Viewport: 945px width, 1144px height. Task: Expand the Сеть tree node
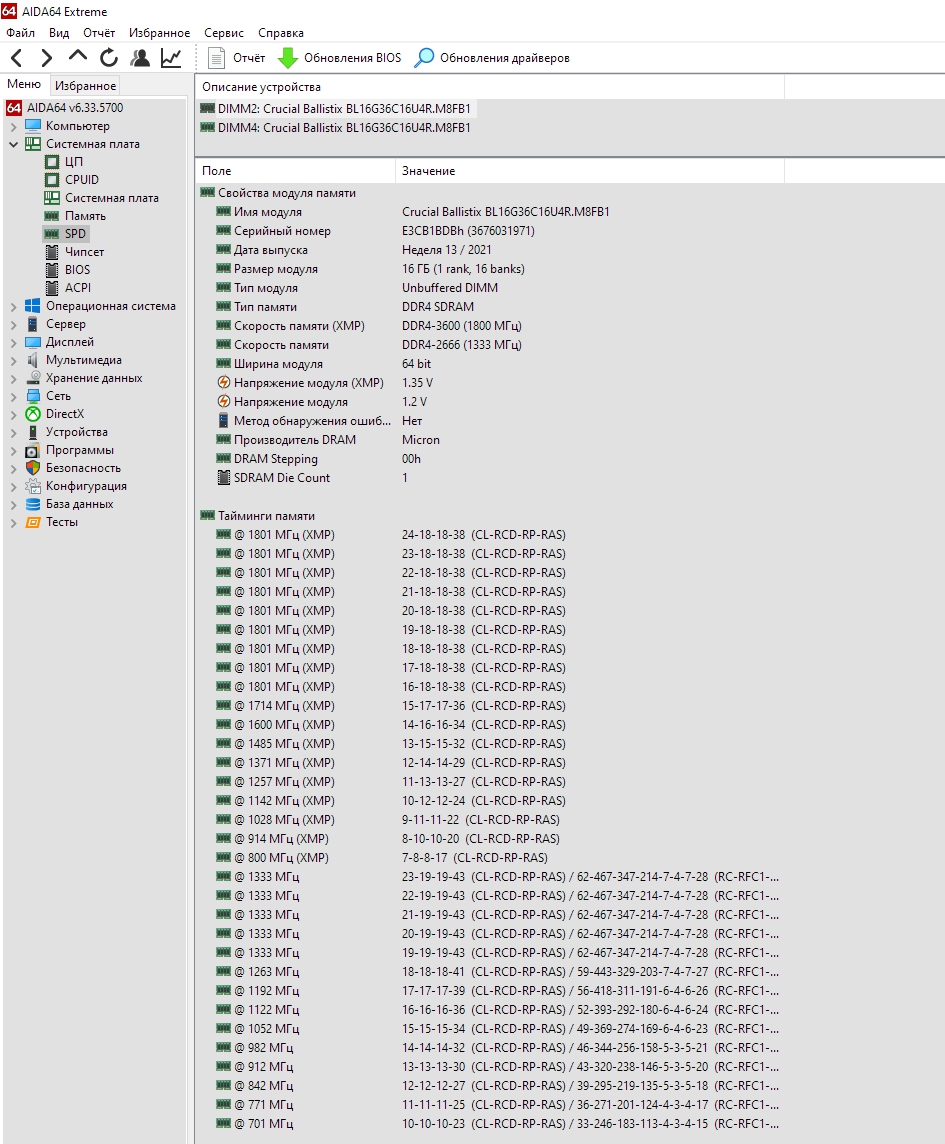[13, 396]
